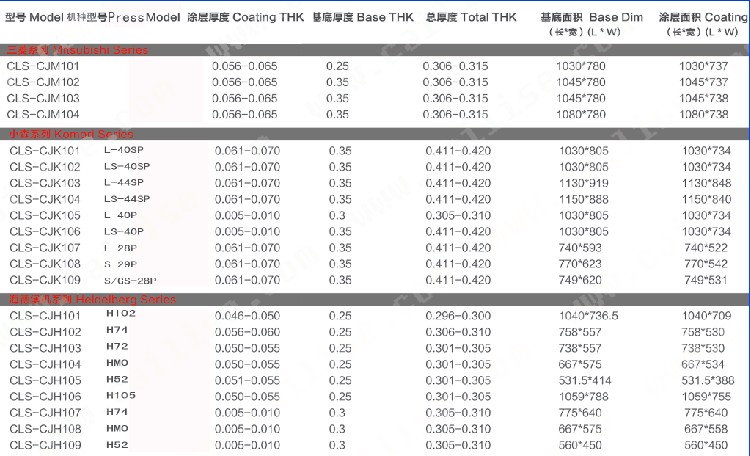
Task: Pick the CLS-CJH104 model entry
Action: point(45,365)
